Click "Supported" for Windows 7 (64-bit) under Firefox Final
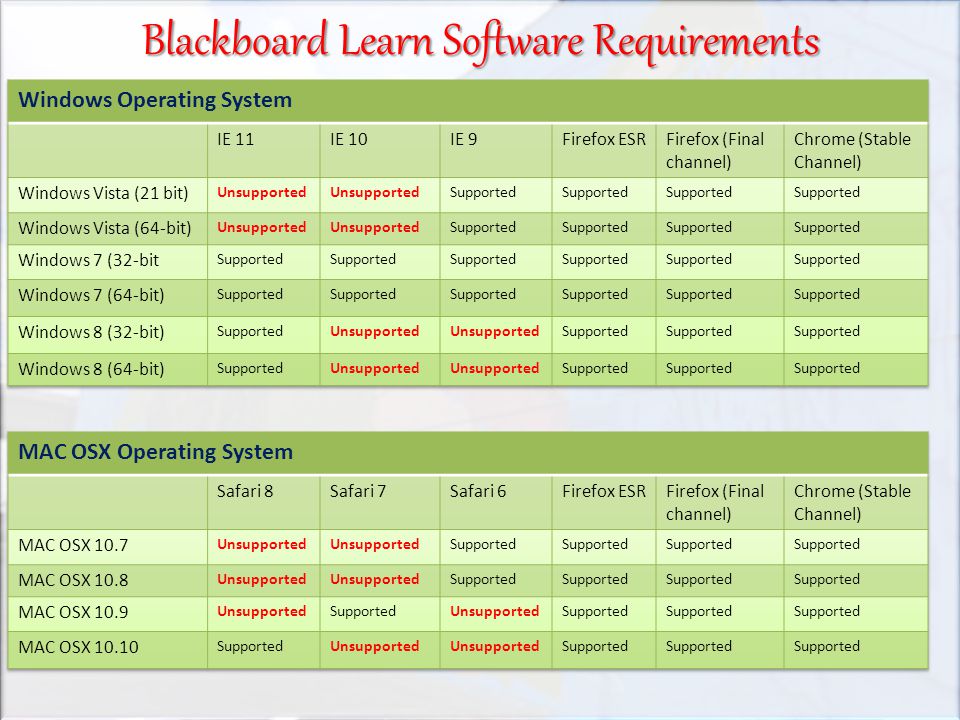The width and height of the screenshot is (960, 720). [699, 294]
